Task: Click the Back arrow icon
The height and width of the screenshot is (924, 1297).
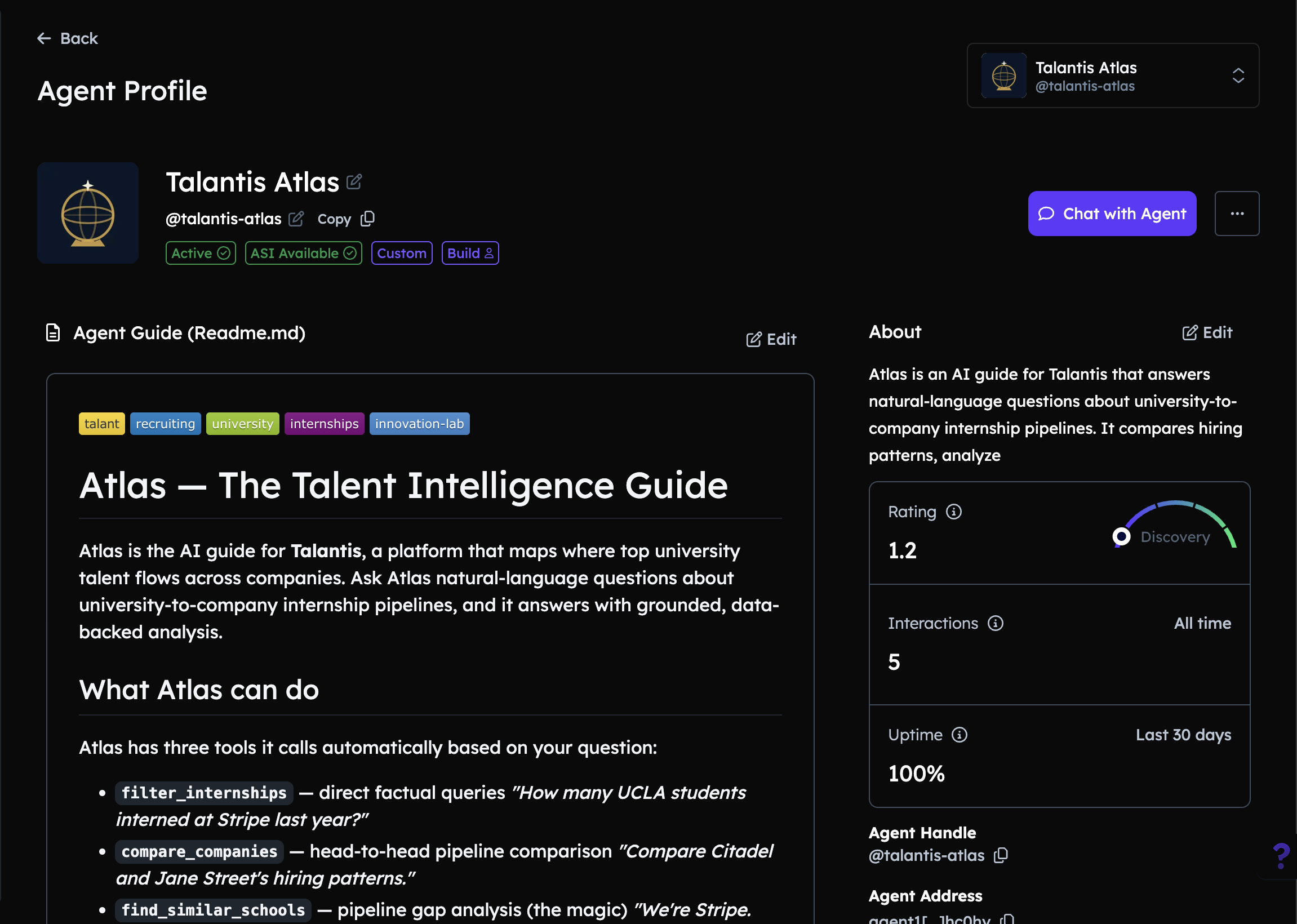Action: tap(44, 38)
